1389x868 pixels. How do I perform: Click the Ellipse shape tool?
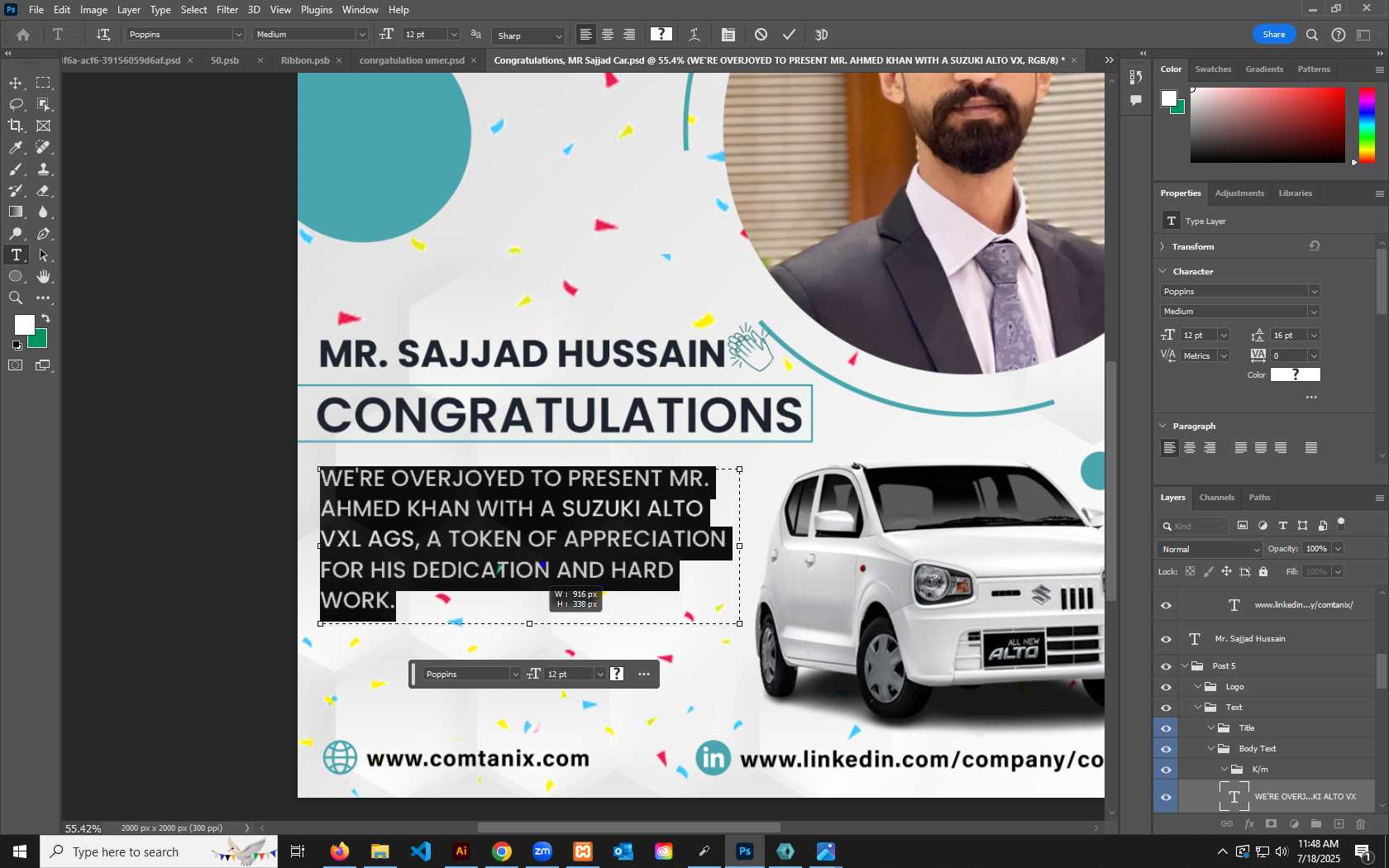tap(16, 277)
